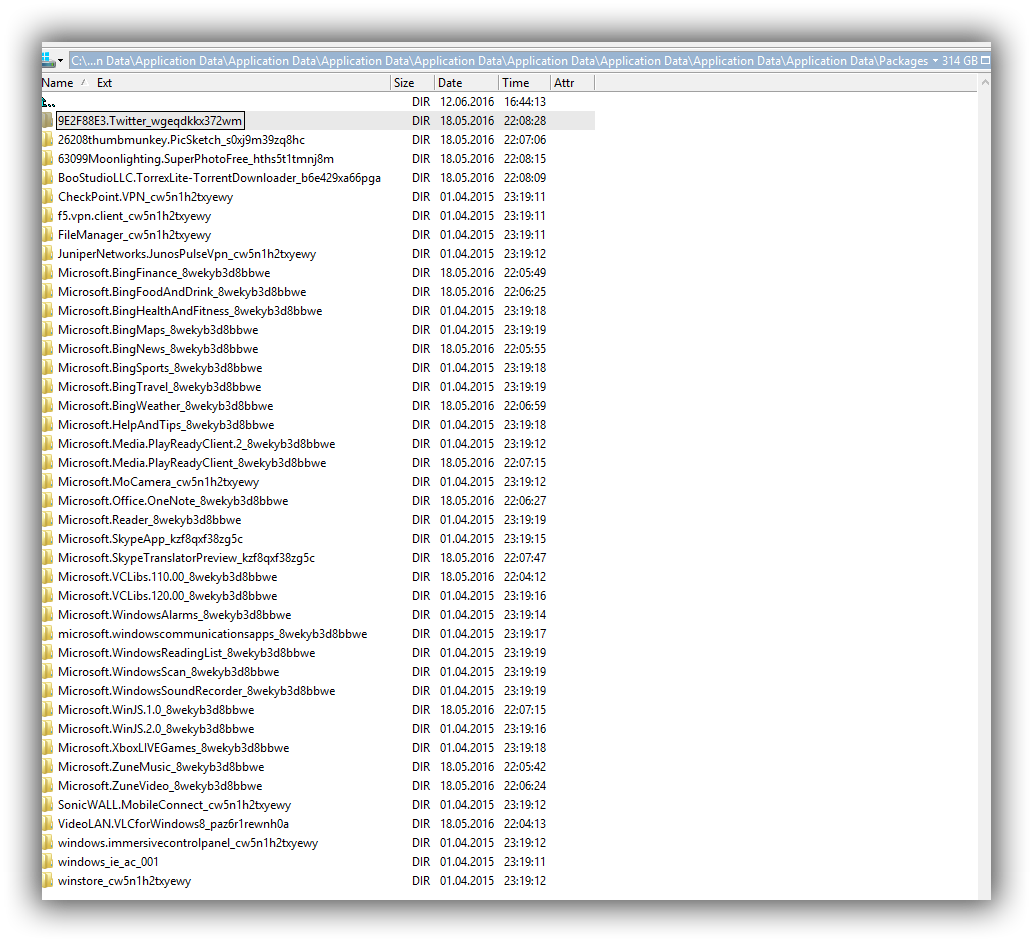
Task: Click the folder icon for VideoLAN.VLCforWindows8
Action: coord(47,823)
